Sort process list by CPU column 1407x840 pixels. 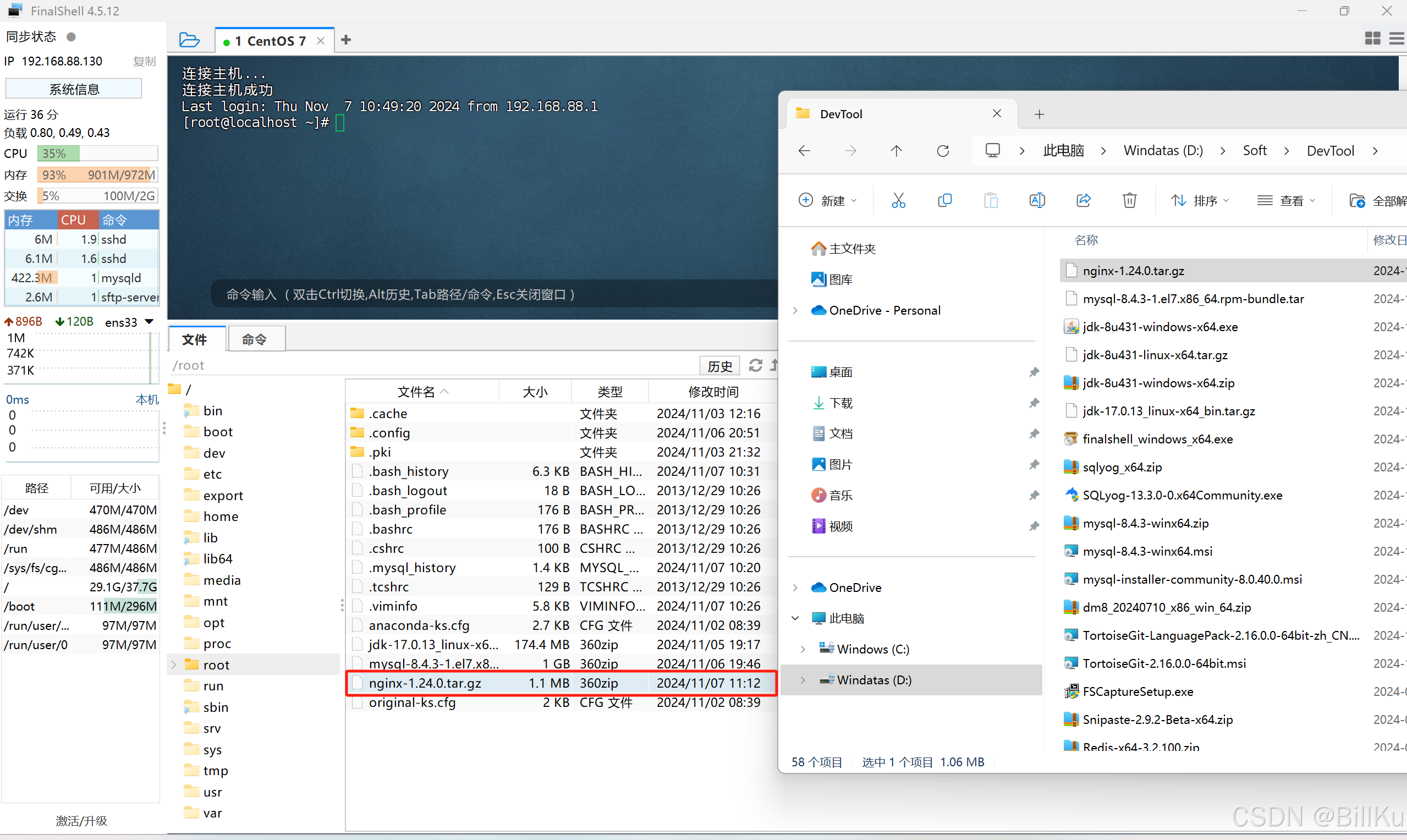click(78, 219)
